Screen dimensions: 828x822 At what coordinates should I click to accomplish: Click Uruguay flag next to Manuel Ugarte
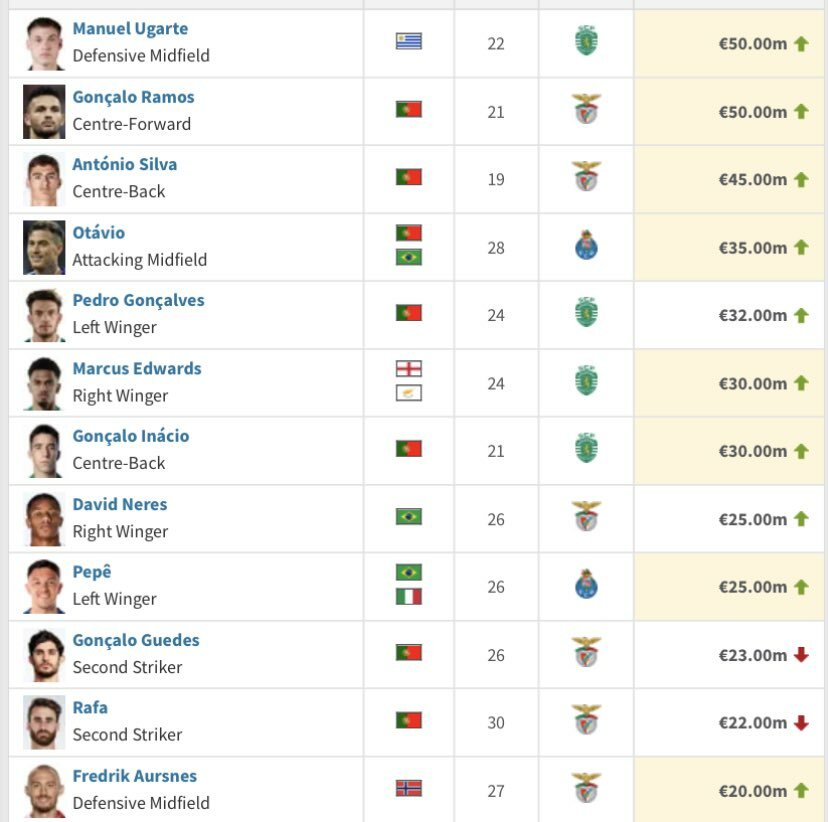[409, 41]
